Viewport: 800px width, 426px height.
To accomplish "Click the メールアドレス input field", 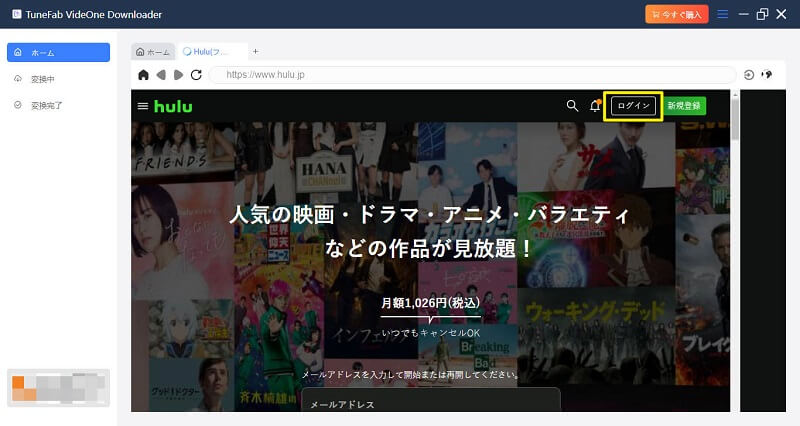I will click(x=431, y=399).
